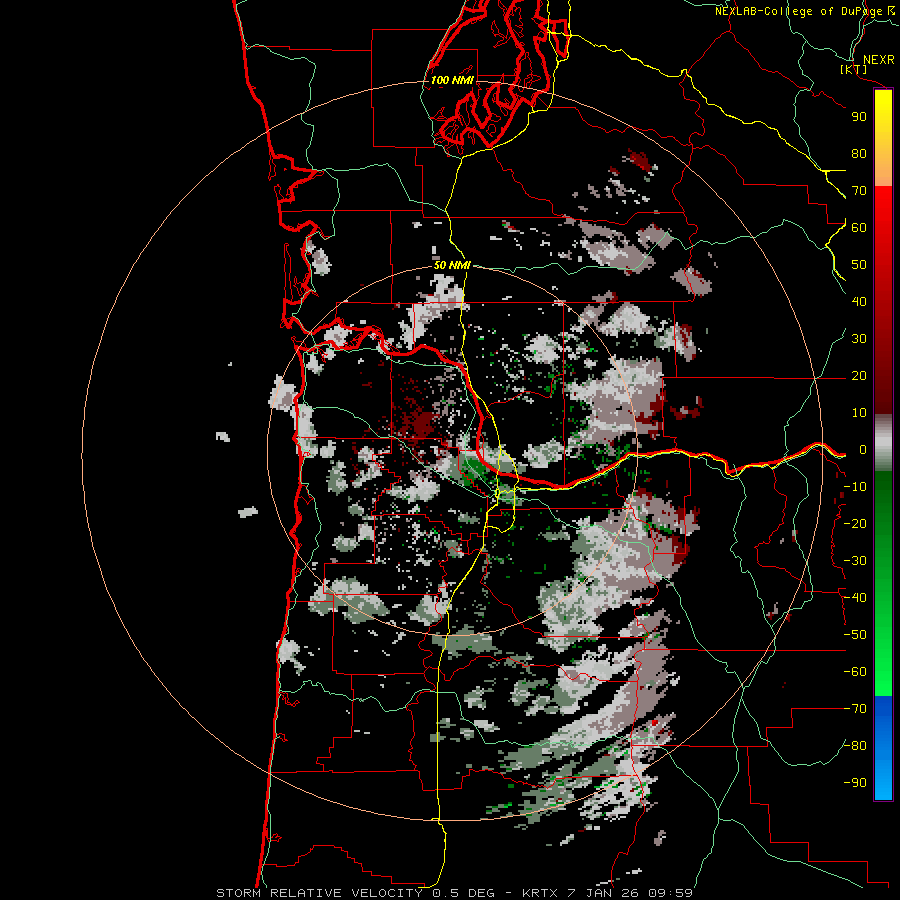Select the 90 value on the velocity scale
The image size is (900, 900).
[x=859, y=117]
